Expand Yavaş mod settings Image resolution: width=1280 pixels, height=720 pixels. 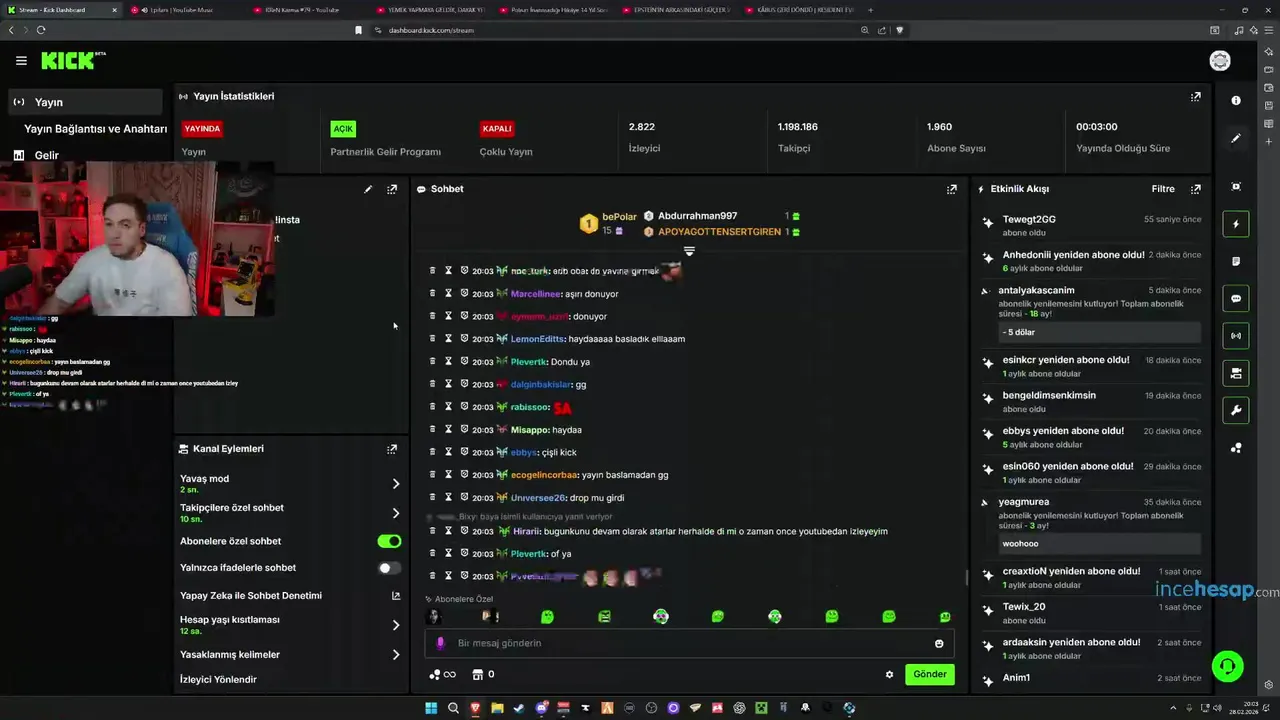pos(396,484)
